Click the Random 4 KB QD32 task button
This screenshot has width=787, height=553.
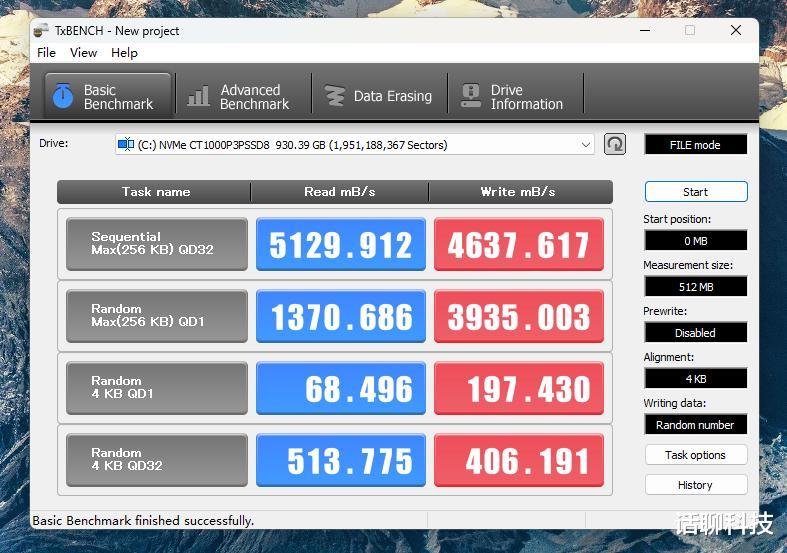157,460
